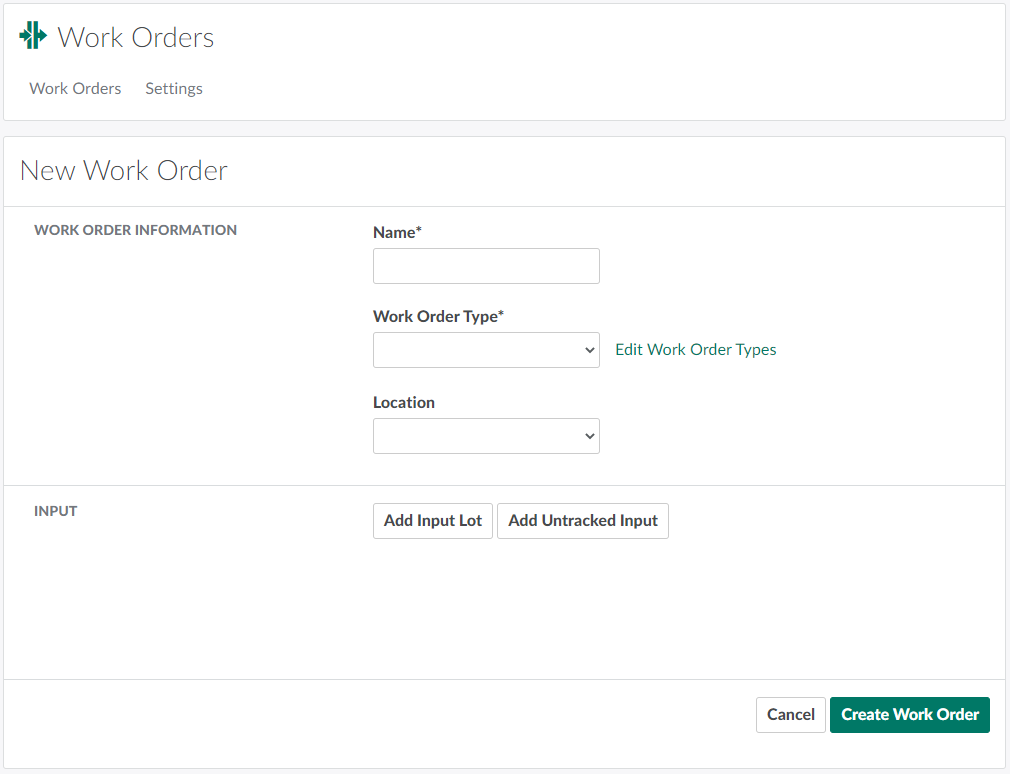Click the Location field label
Viewport: 1010px width, 774px height.
click(x=403, y=402)
